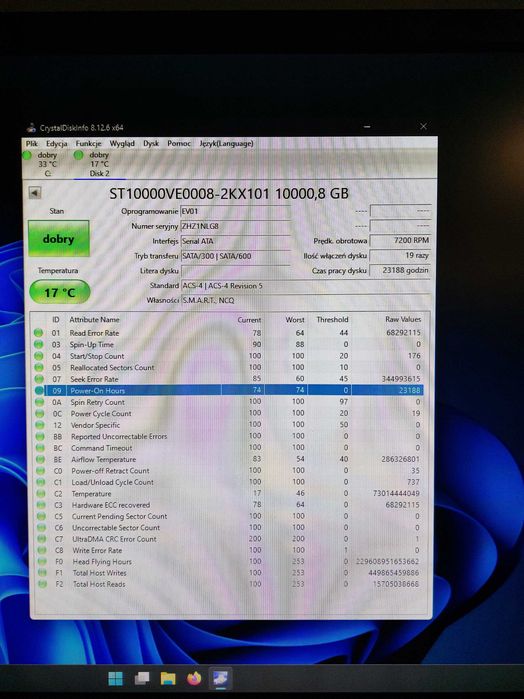Select the Current Pending Sector Count row
The width and height of the screenshot is (524, 699).
[x=227, y=516]
